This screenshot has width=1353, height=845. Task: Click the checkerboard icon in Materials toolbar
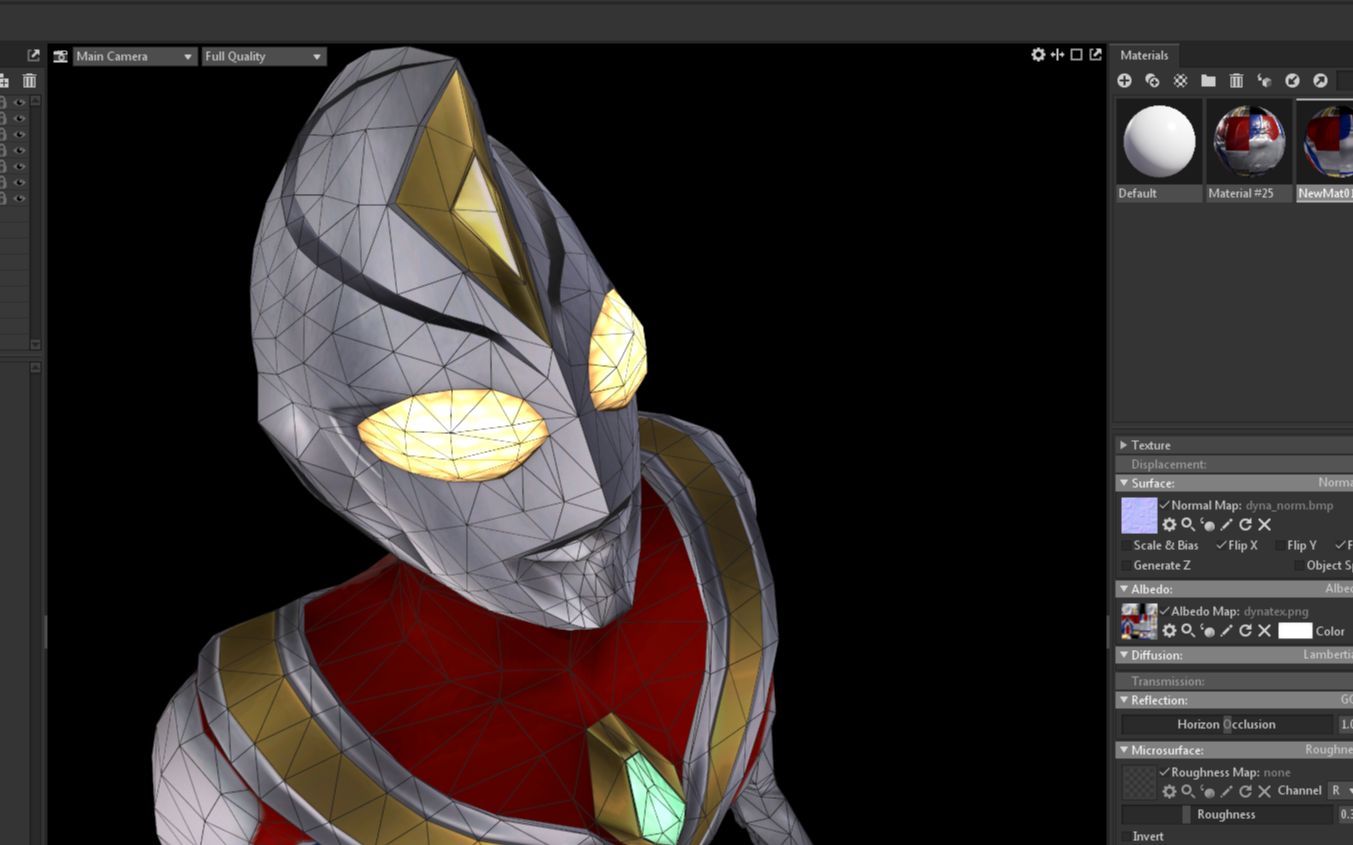point(1180,81)
